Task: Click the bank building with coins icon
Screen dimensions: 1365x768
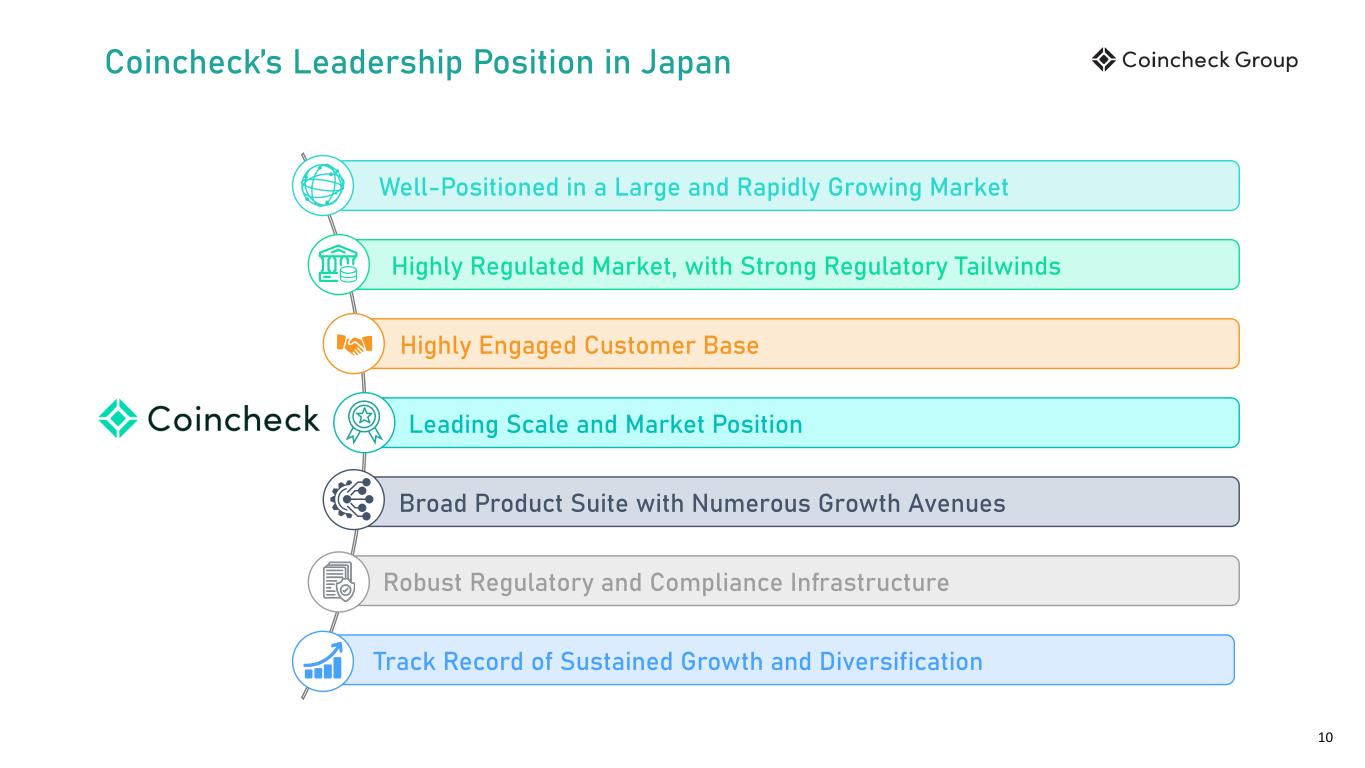Action: [338, 265]
